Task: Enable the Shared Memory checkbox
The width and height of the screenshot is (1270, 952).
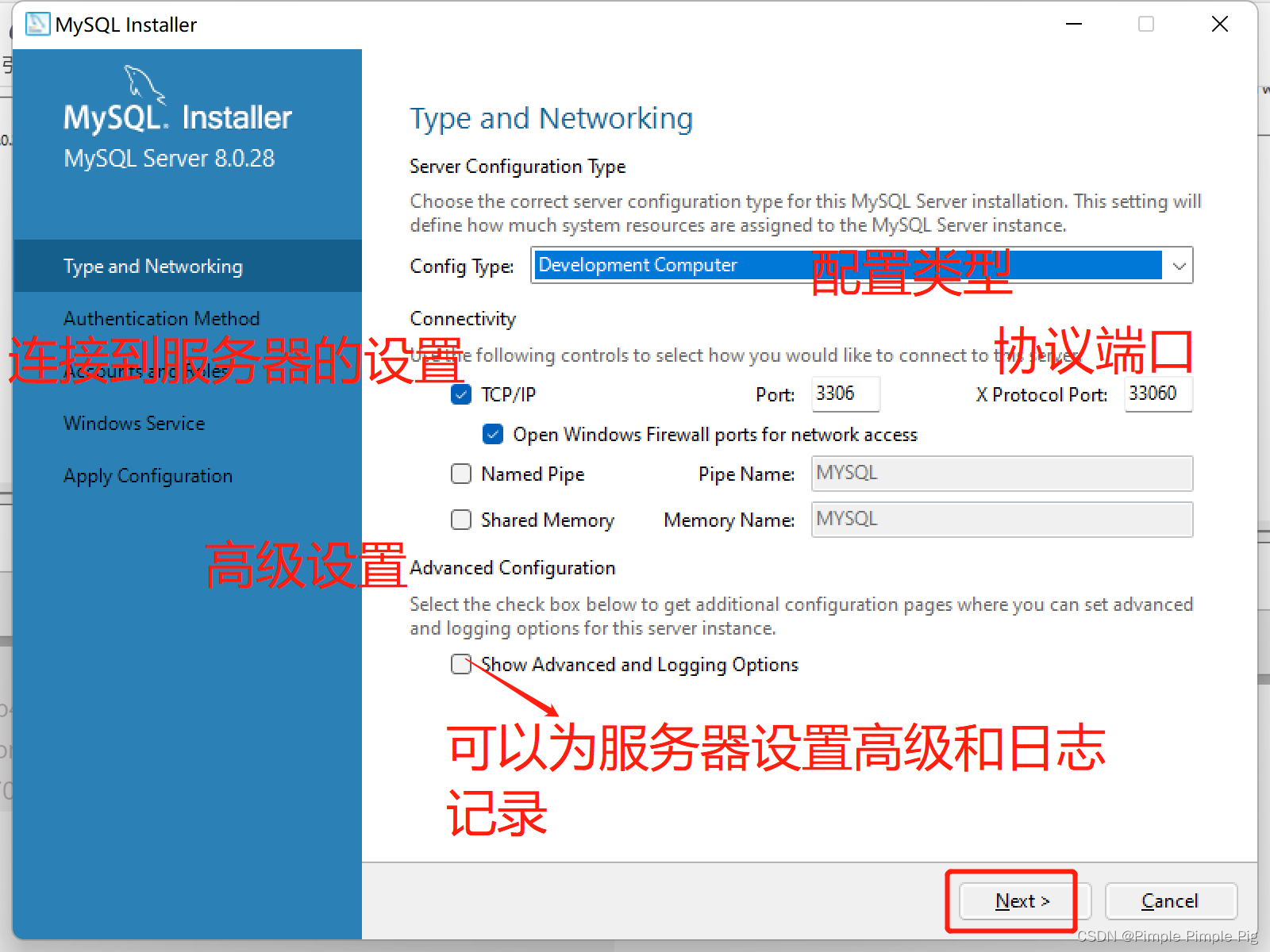Action: coord(461,520)
